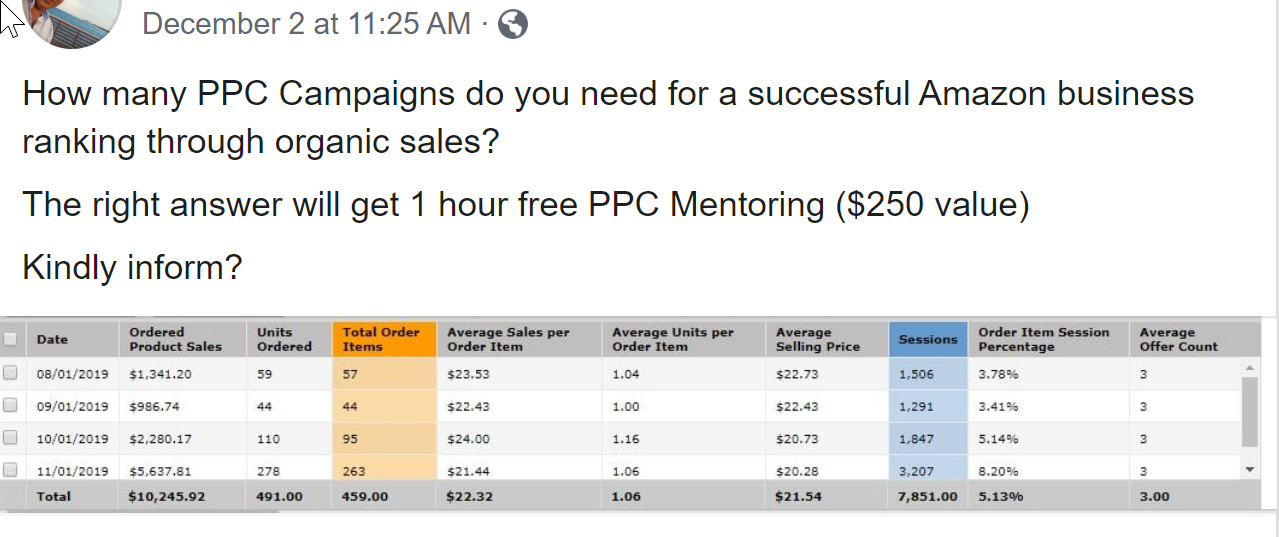Click the table's vertical scrollbar thumb
Screen dimensions: 1279x537
(x=1249, y=410)
